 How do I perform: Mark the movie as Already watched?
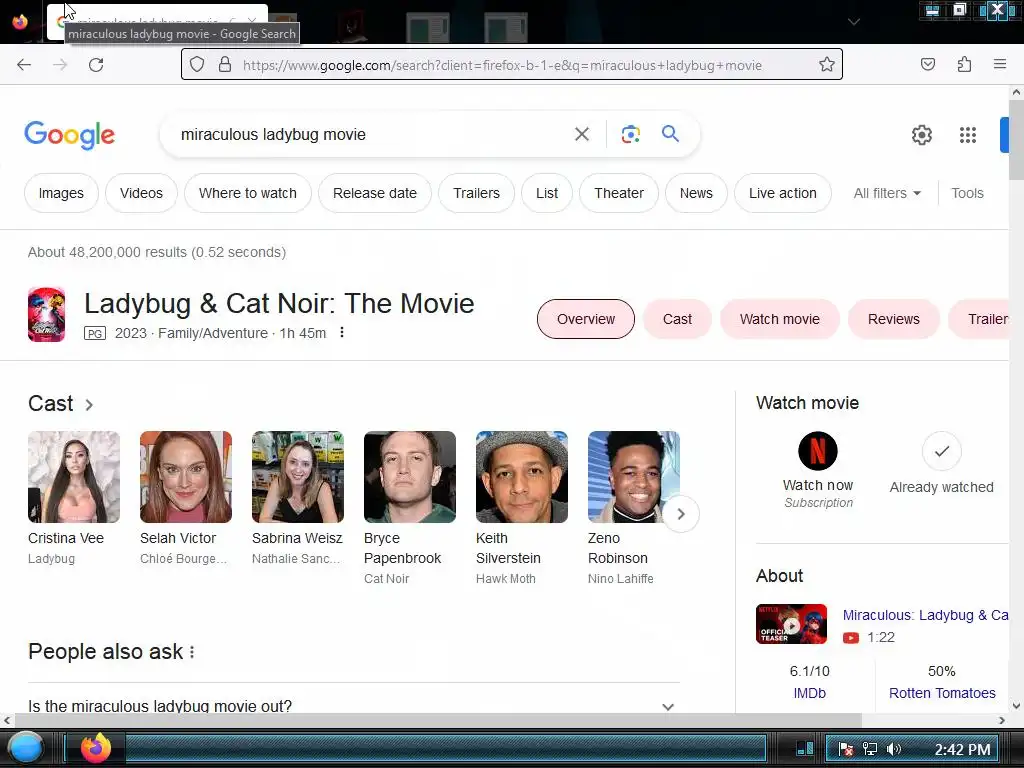pyautogui.click(x=941, y=451)
